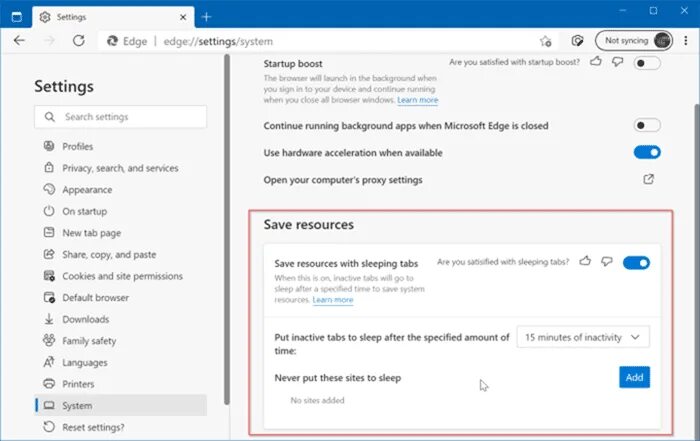Toggle Startup boost switch
Image resolution: width=700 pixels, height=441 pixels.
pos(647,63)
